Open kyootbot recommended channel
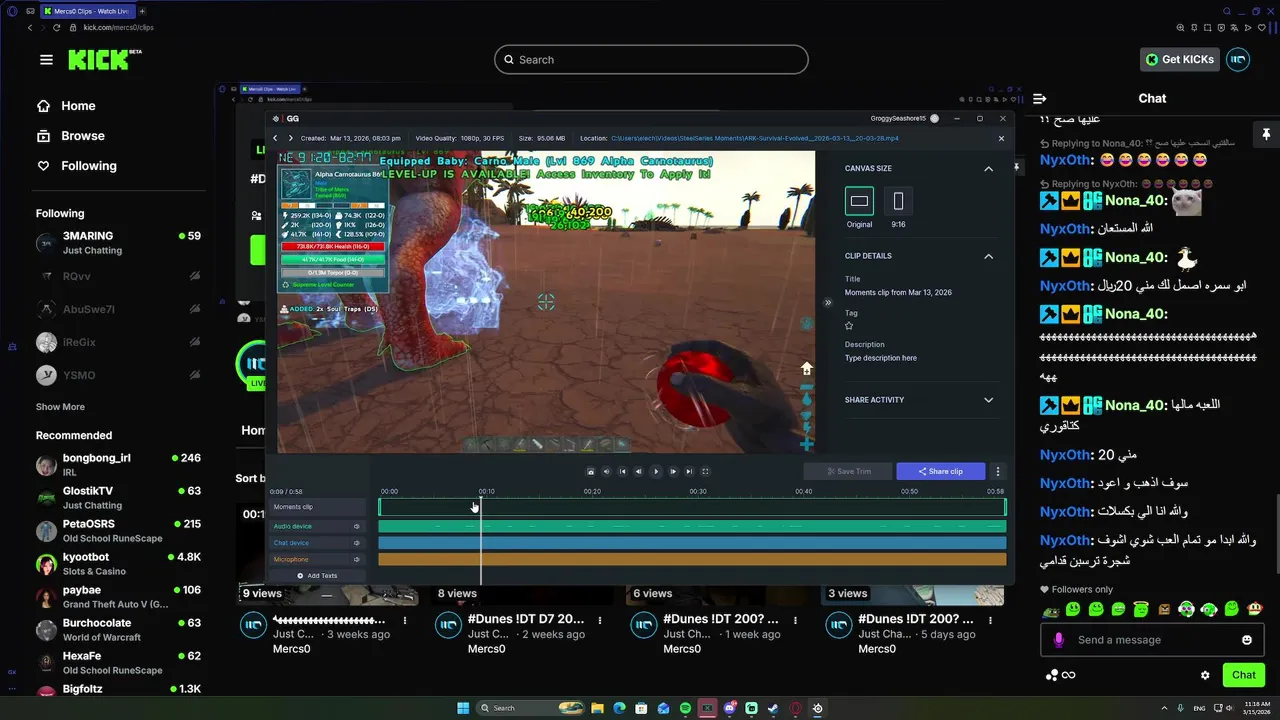This screenshot has height=720, width=1280. point(118,564)
